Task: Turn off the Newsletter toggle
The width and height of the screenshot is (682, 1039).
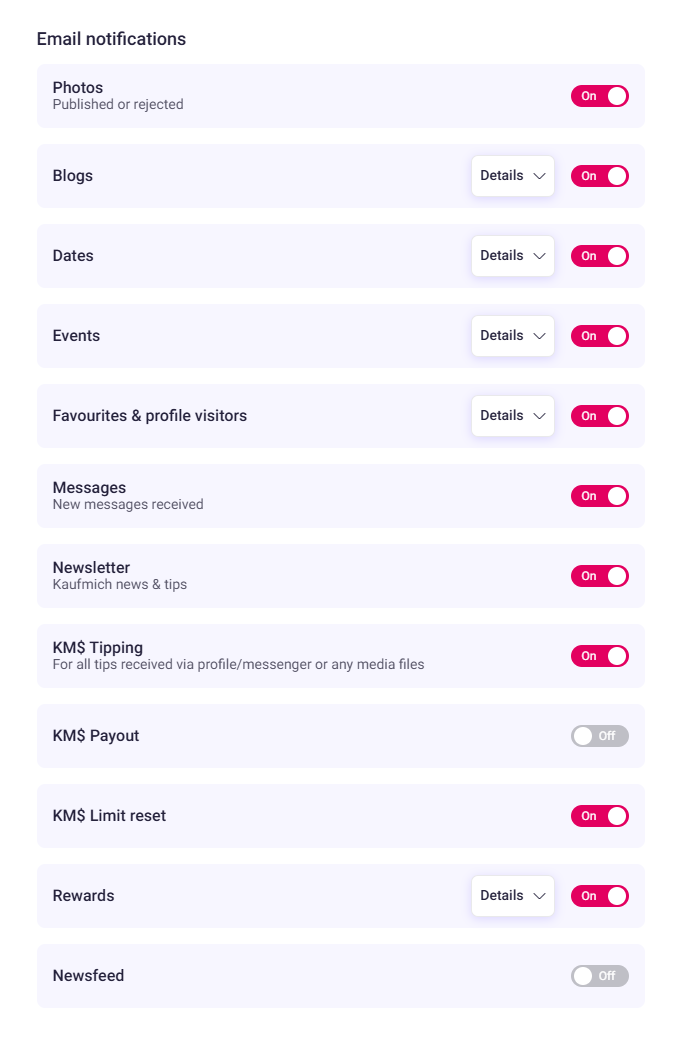Action: [599, 576]
